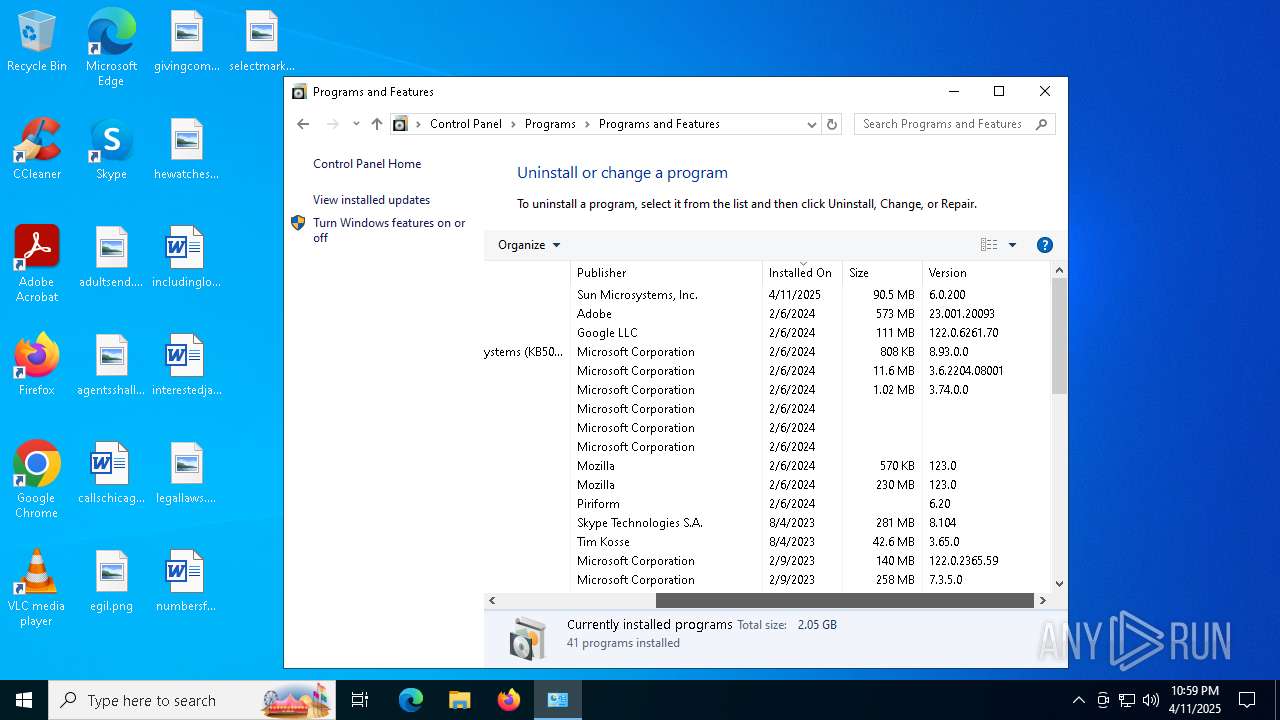Select the agentsshall... file on desktop
This screenshot has height=720, width=1280.
pyautogui.click(x=111, y=365)
